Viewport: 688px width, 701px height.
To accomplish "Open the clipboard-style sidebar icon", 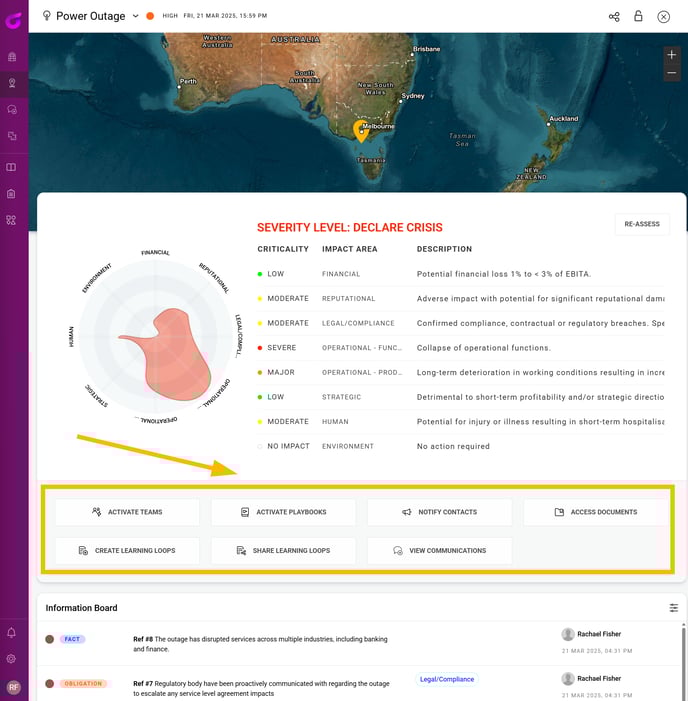I will click(11, 194).
